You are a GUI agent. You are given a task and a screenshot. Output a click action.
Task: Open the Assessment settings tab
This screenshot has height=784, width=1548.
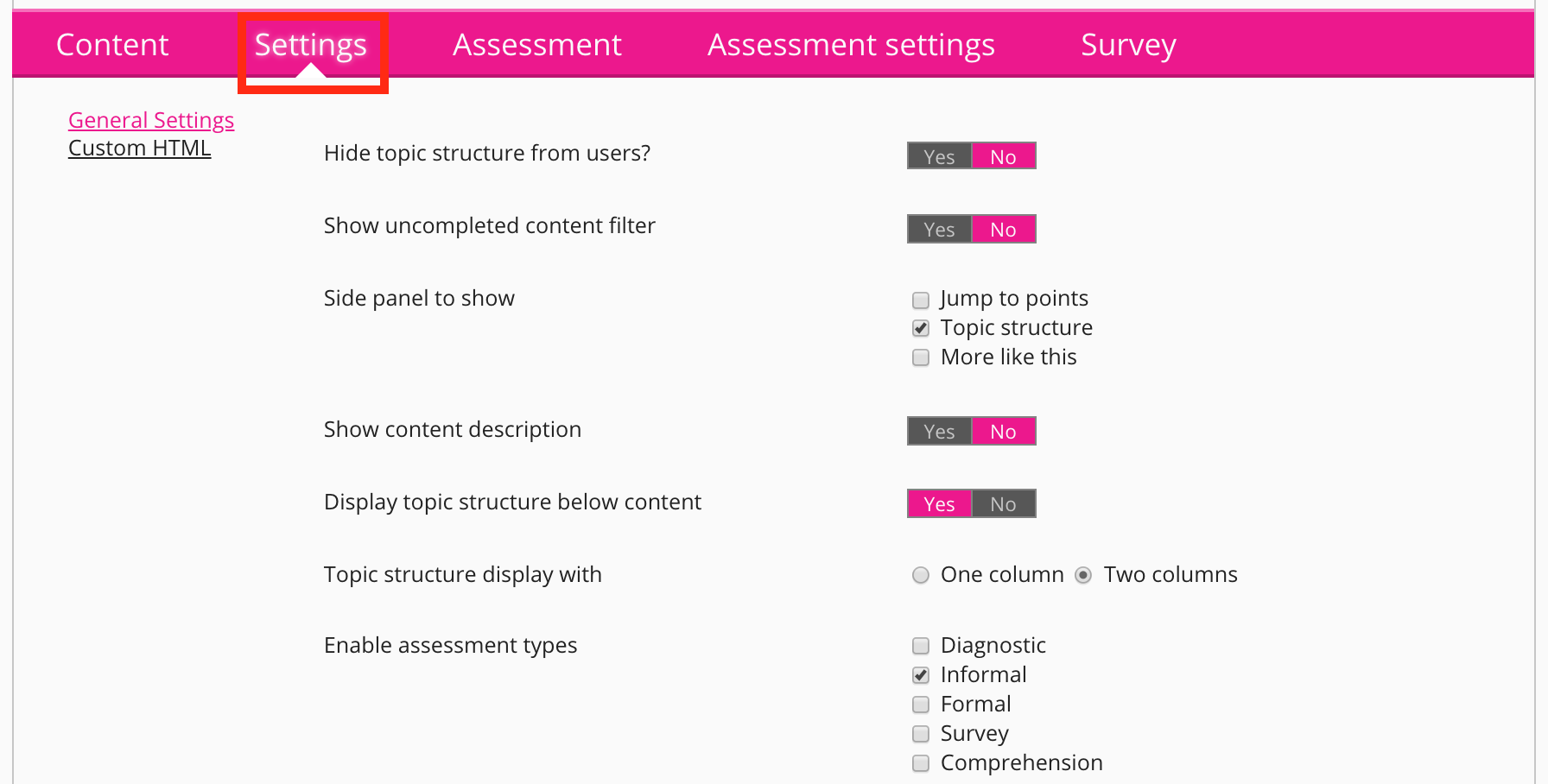tap(851, 45)
